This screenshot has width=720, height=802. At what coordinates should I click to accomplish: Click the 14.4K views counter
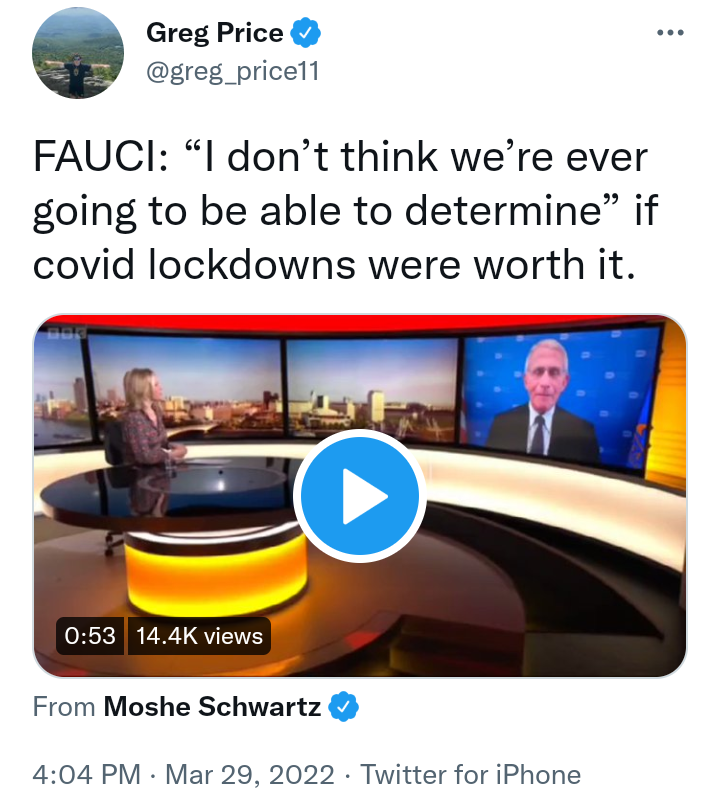tap(199, 636)
